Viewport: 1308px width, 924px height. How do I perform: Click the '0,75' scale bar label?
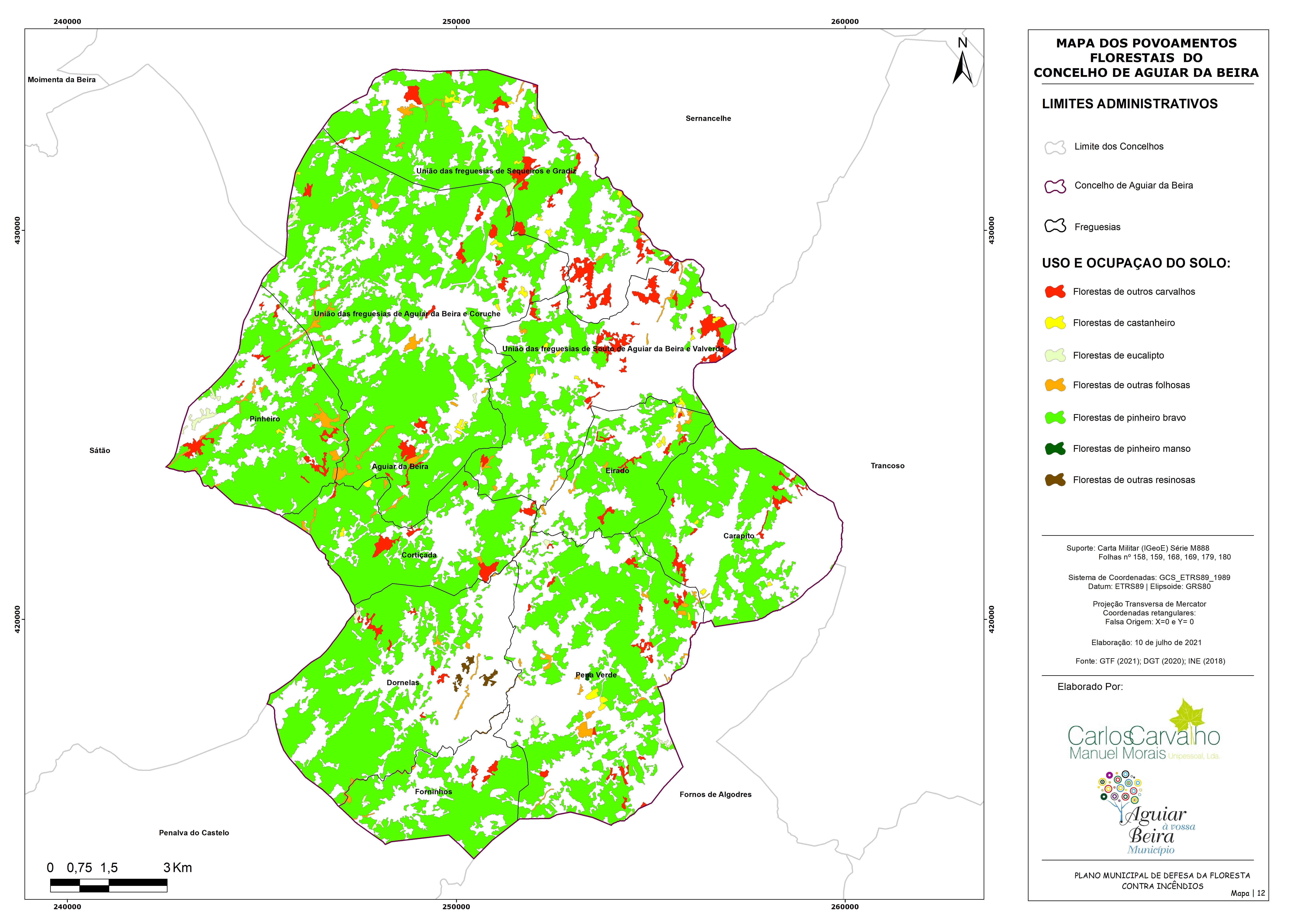(x=79, y=868)
